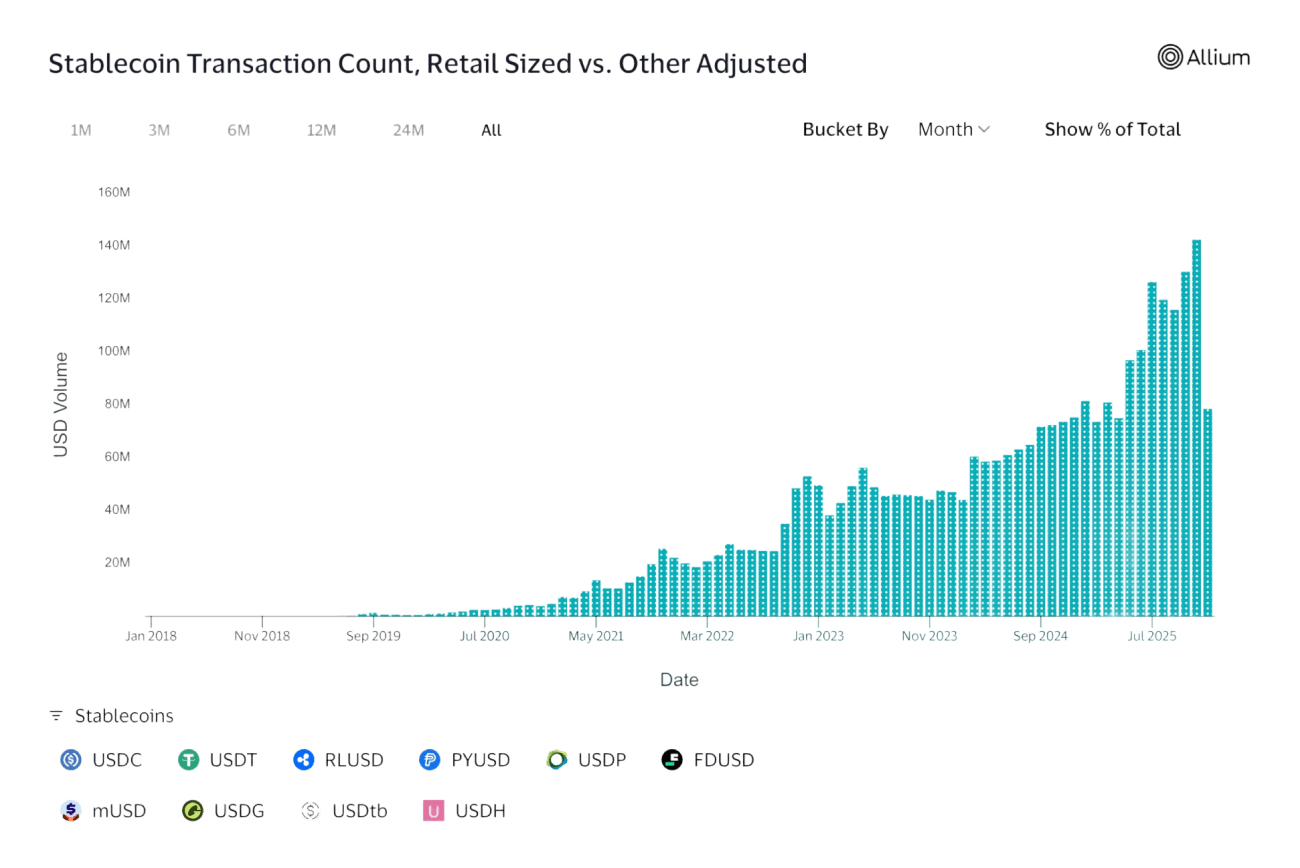
Task: Click the USDT Tether icon
Action: 189,760
